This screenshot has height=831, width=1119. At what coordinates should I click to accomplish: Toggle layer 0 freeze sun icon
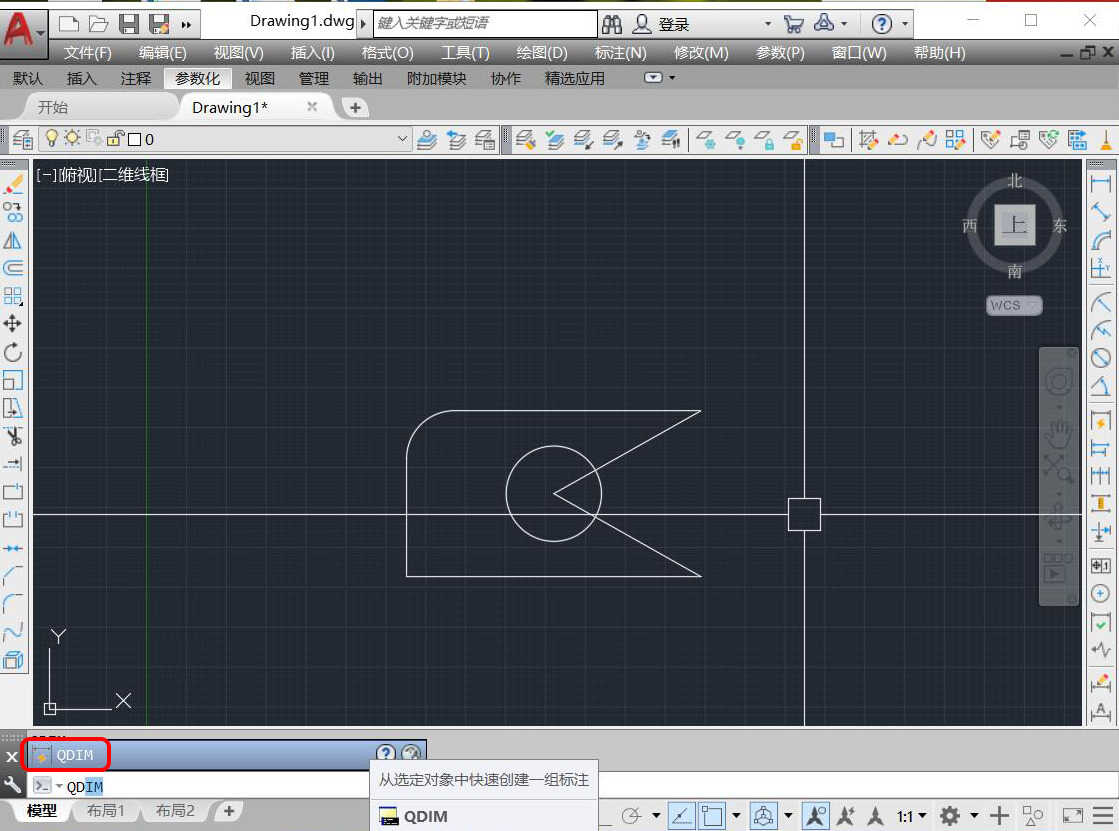pyautogui.click(x=72, y=138)
